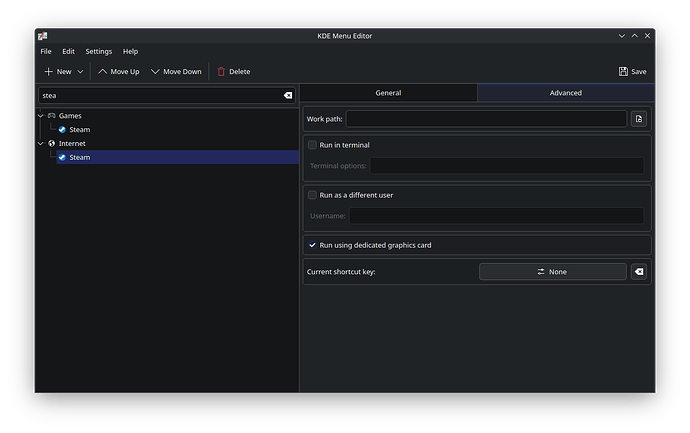The image size is (690, 433).
Task: Switch to the Advanced tab
Action: (x=565, y=93)
